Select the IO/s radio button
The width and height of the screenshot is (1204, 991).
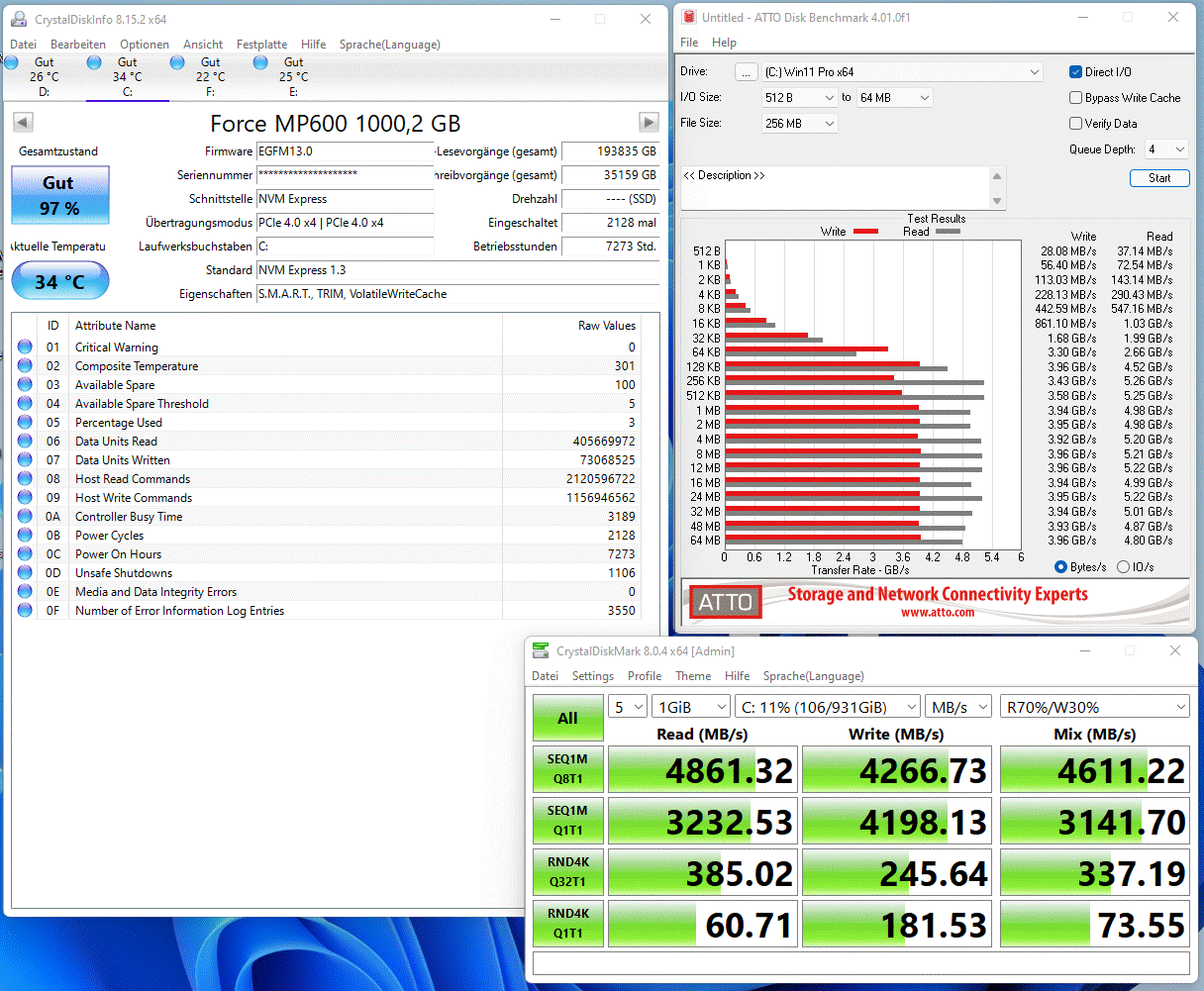(x=1123, y=567)
